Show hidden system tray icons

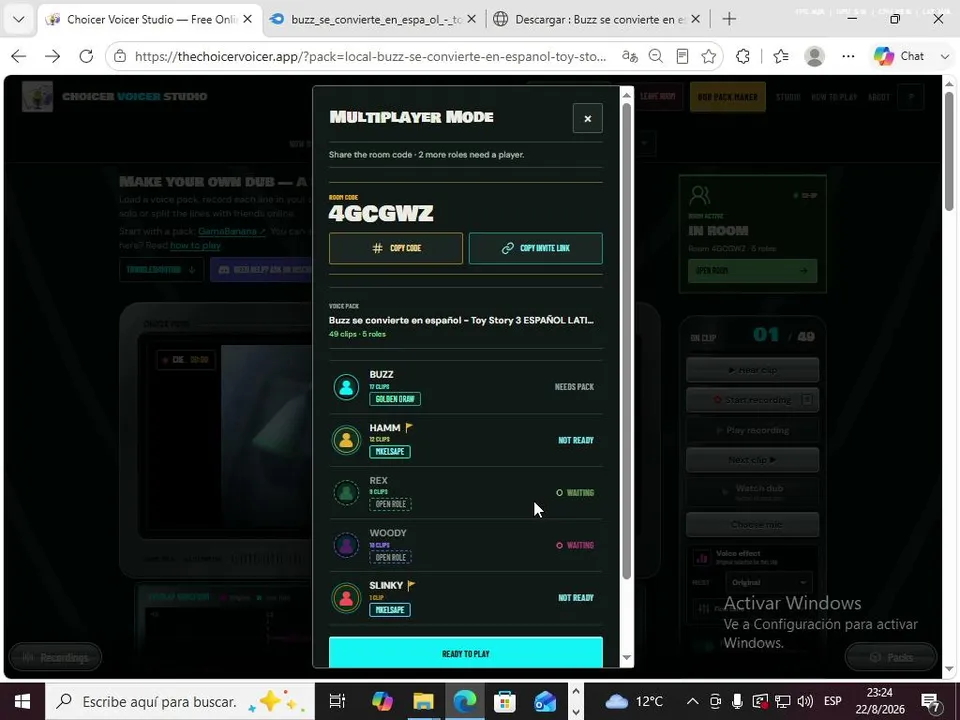click(692, 702)
